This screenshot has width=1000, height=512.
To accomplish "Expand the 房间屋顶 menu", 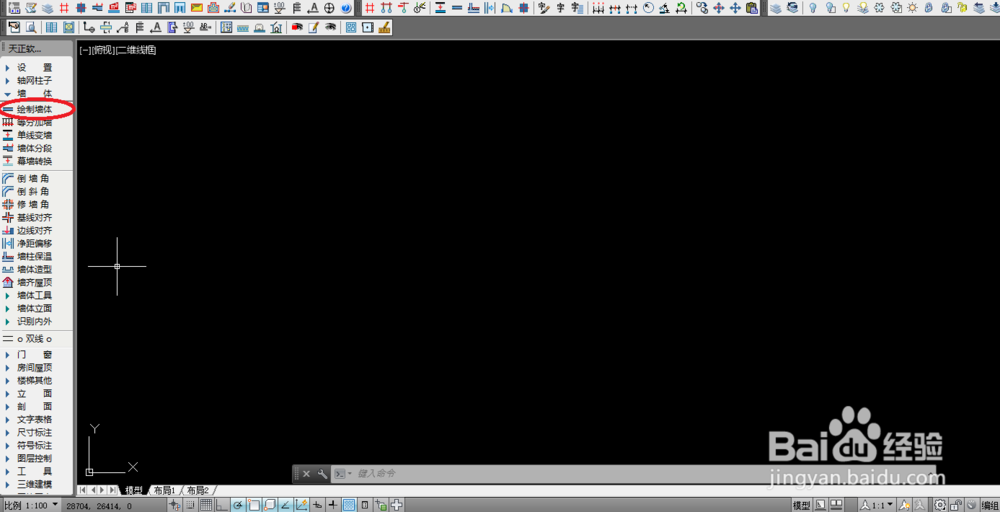I will 35,367.
